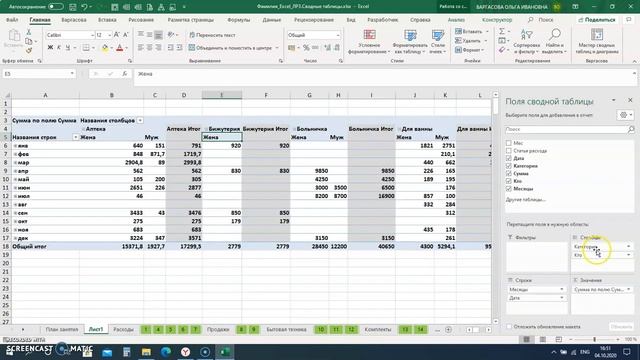Screen dimensions: 640x360
Task: Click Переносить текст wrap text button
Action: 213,35
